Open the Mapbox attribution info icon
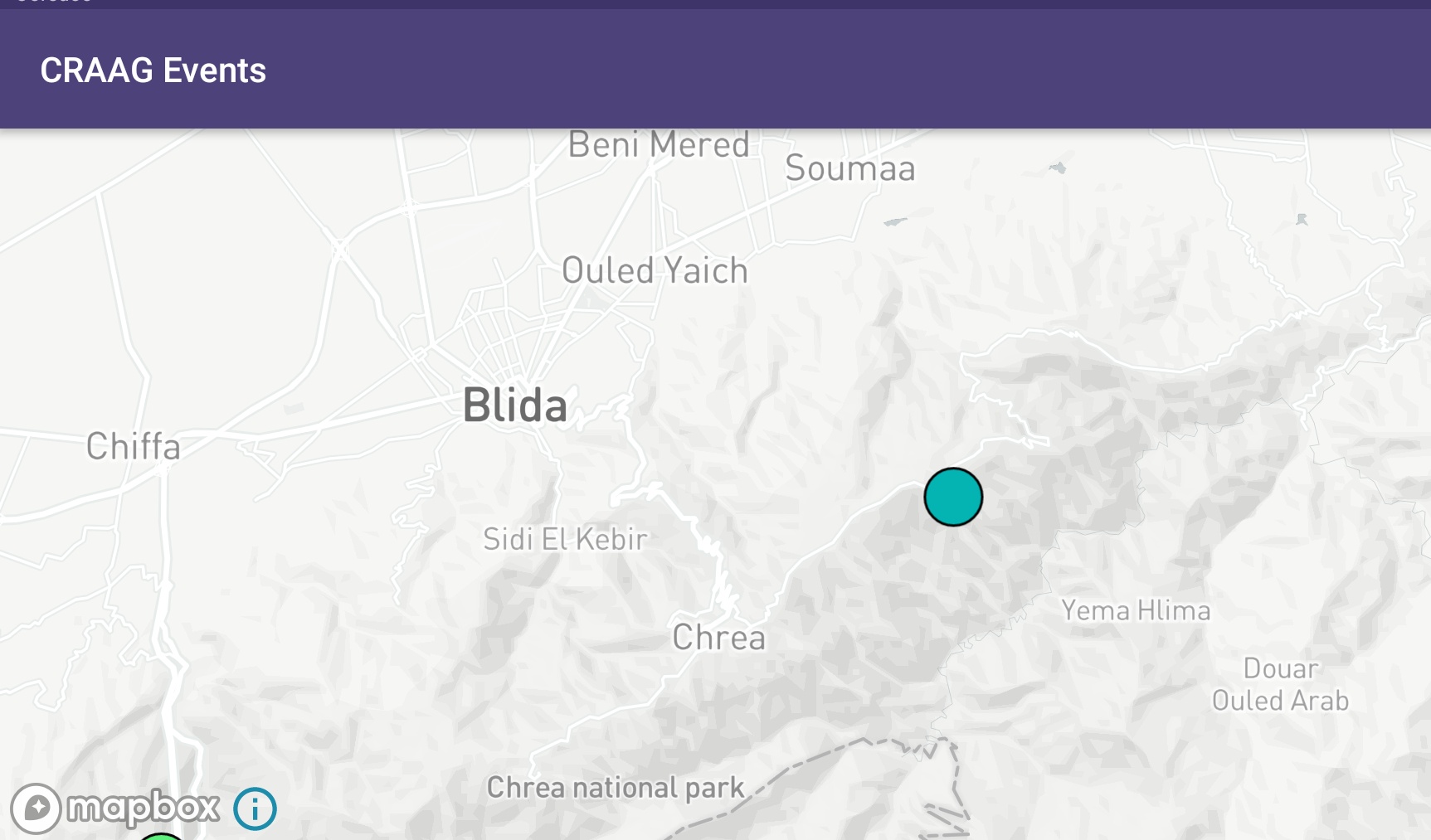The width and height of the screenshot is (1431, 840). (x=255, y=808)
